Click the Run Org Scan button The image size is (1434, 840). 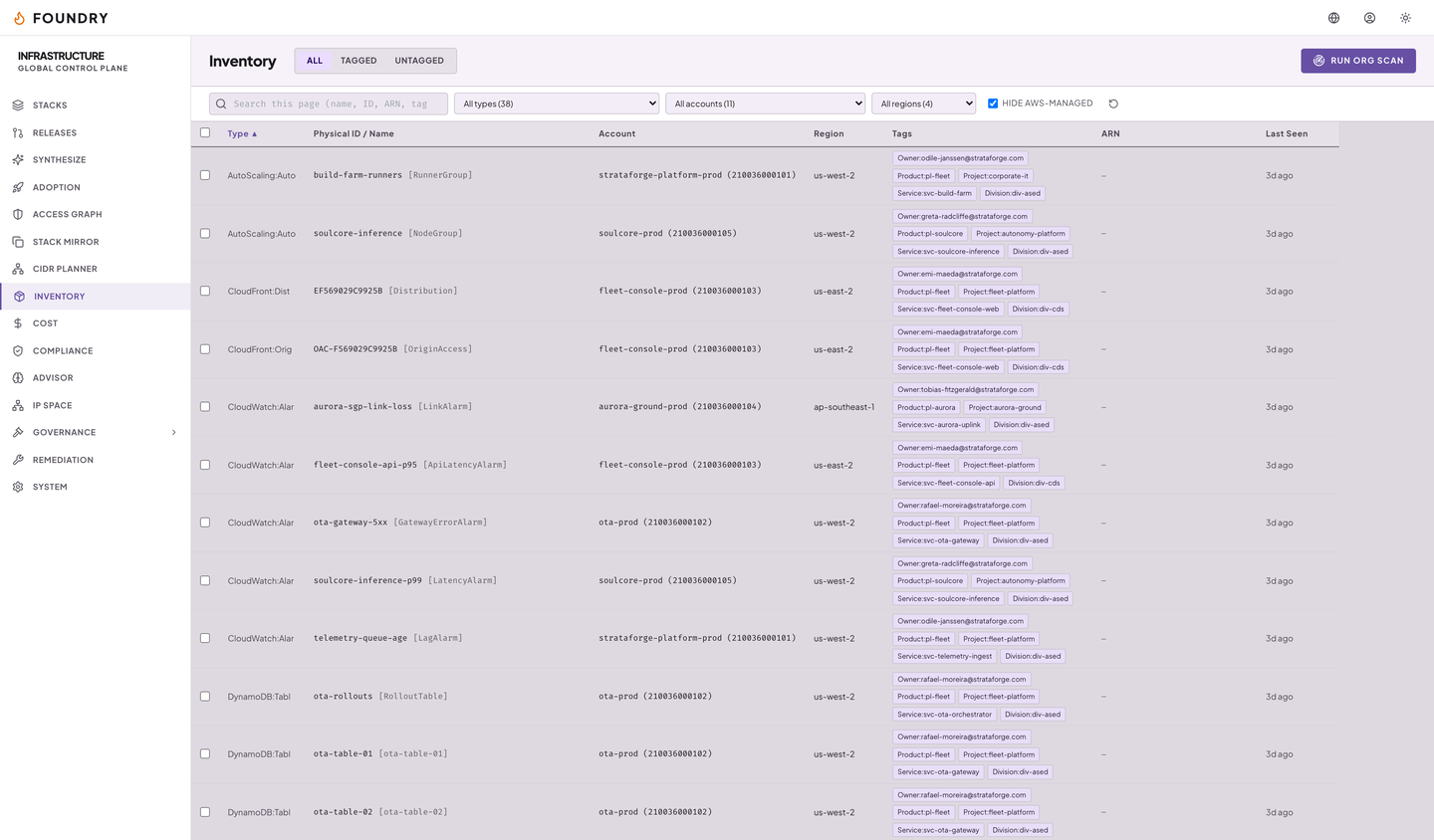pyautogui.click(x=1358, y=61)
